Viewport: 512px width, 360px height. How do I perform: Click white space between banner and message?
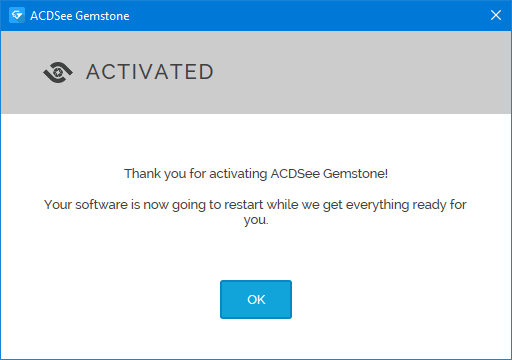(256, 140)
